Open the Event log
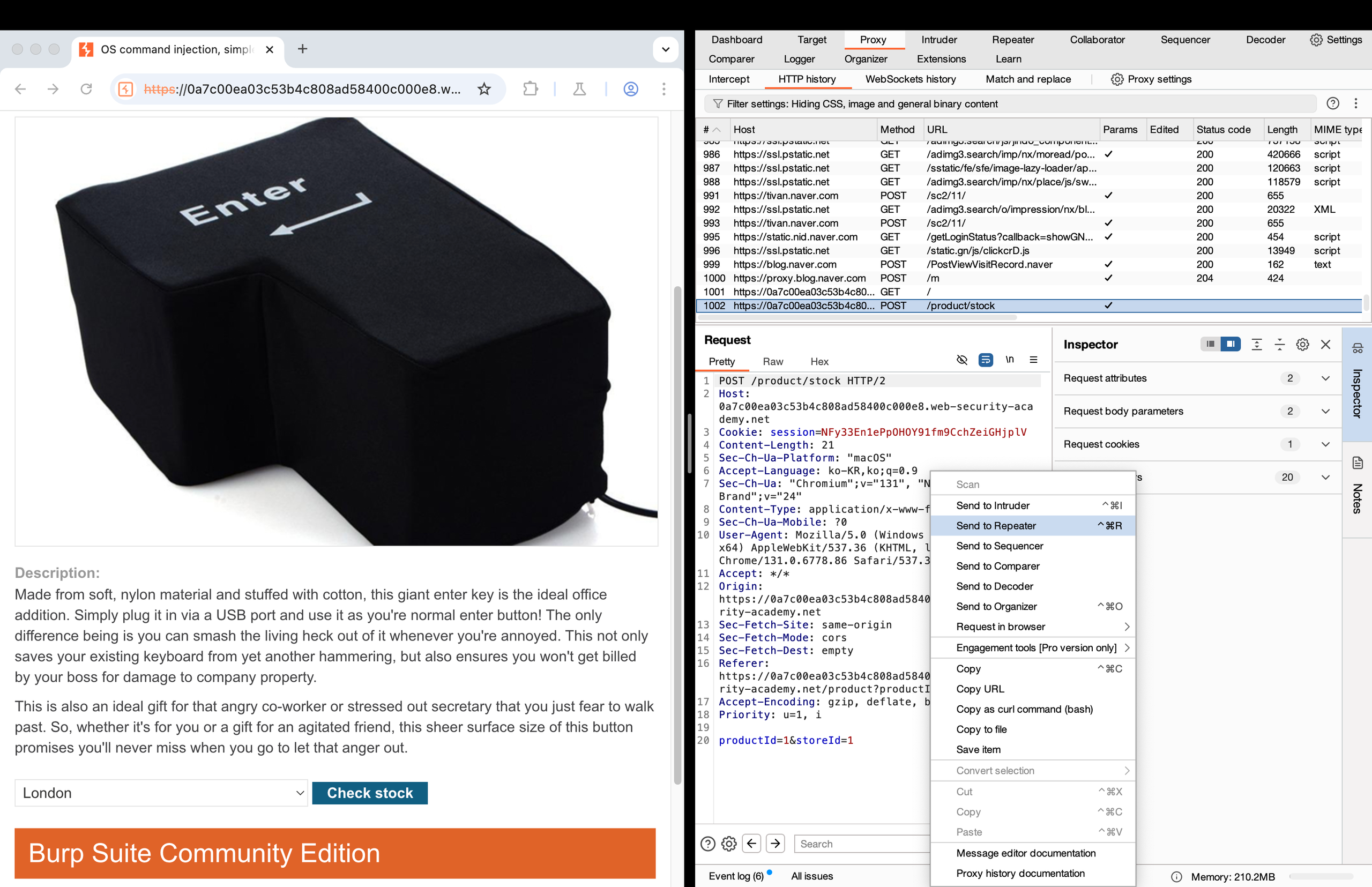Image resolution: width=1372 pixels, height=887 pixels. pyautogui.click(x=735, y=876)
